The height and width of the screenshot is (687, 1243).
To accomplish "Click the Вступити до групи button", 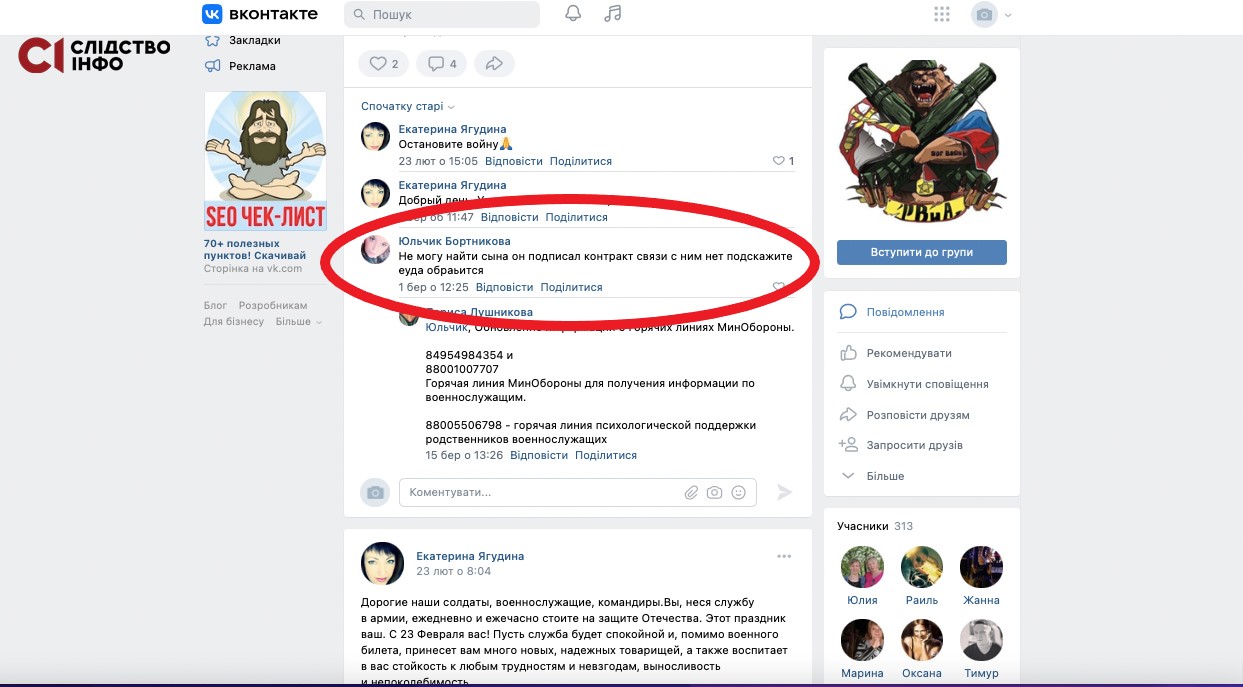I will pos(922,252).
